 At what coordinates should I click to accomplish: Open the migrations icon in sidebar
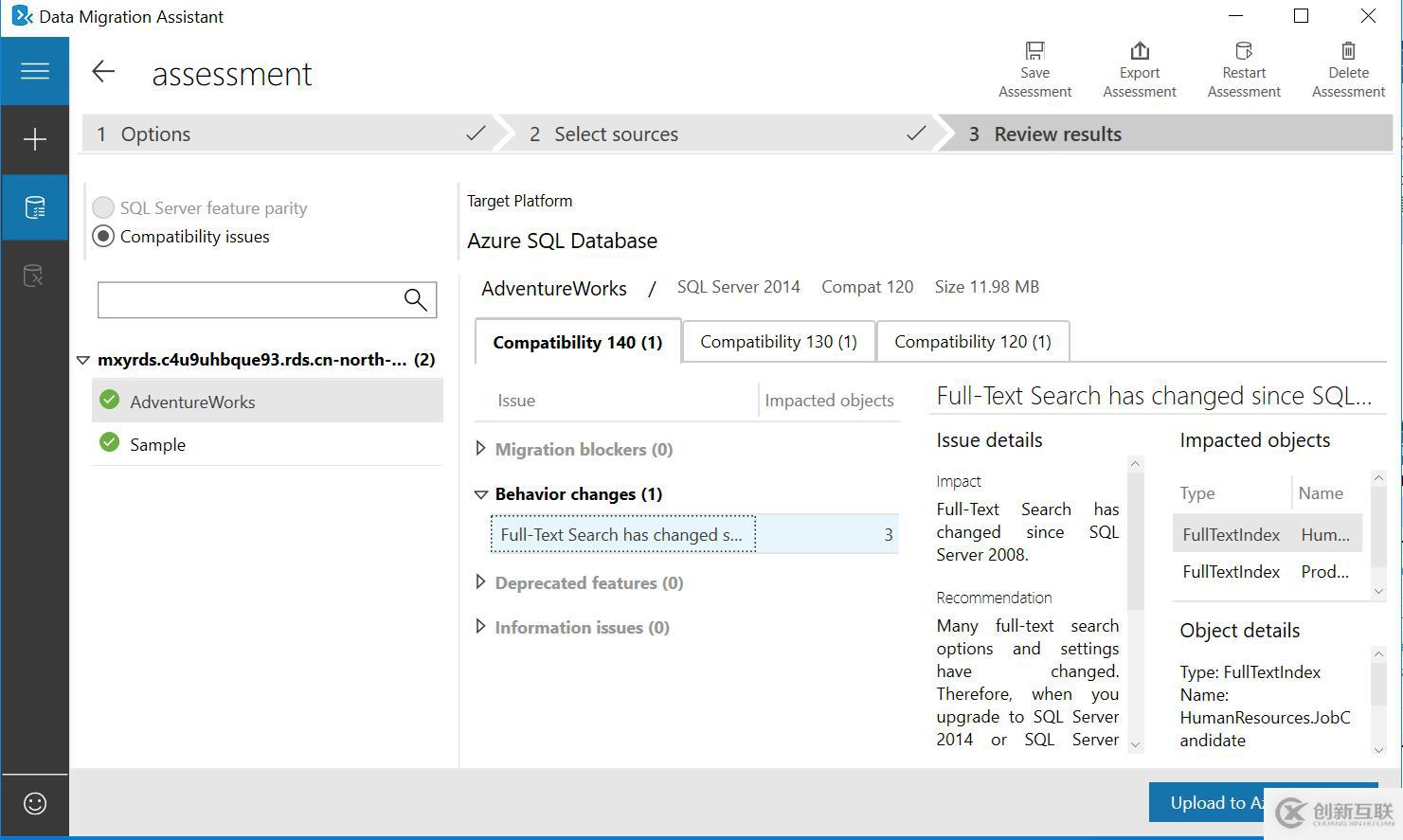click(x=34, y=277)
